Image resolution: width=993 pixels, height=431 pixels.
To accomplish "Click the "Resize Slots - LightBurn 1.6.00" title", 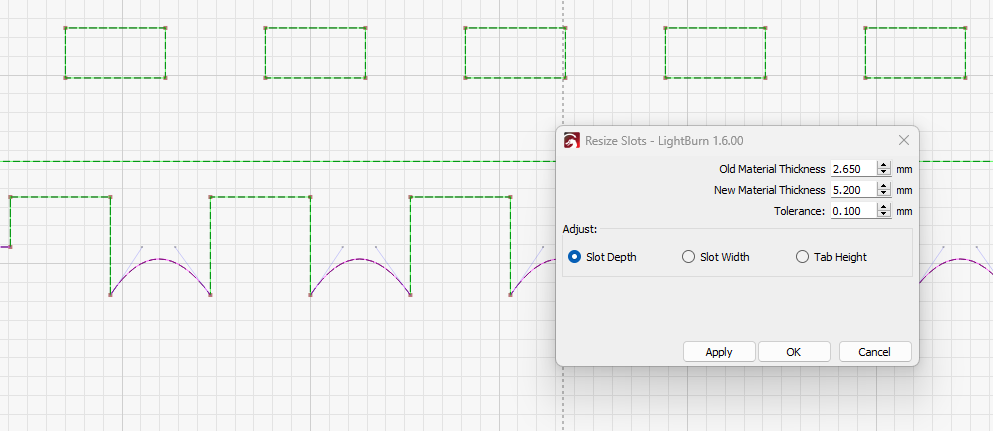I will [x=664, y=140].
